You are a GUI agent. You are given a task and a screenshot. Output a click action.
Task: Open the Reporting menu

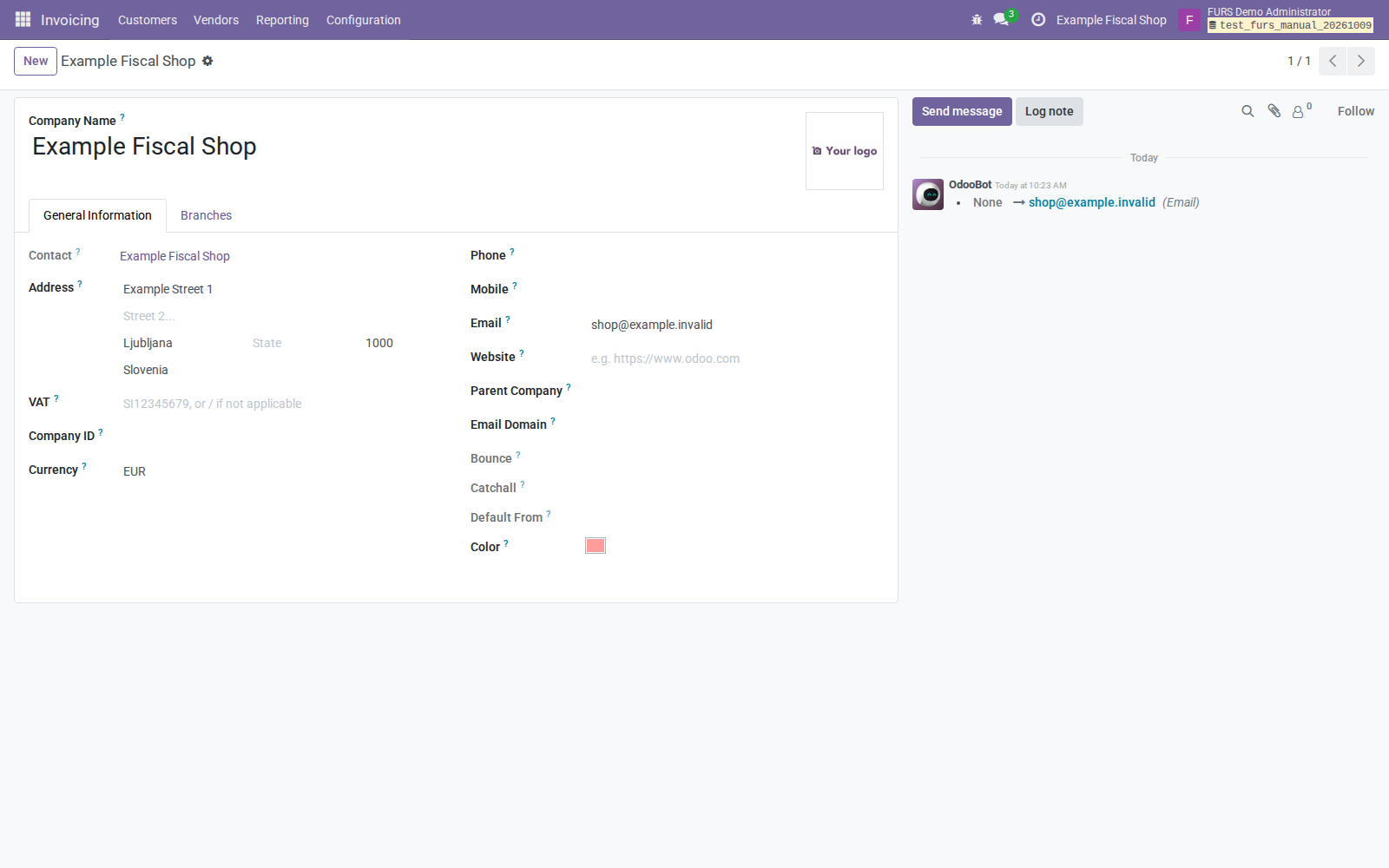pyautogui.click(x=282, y=20)
